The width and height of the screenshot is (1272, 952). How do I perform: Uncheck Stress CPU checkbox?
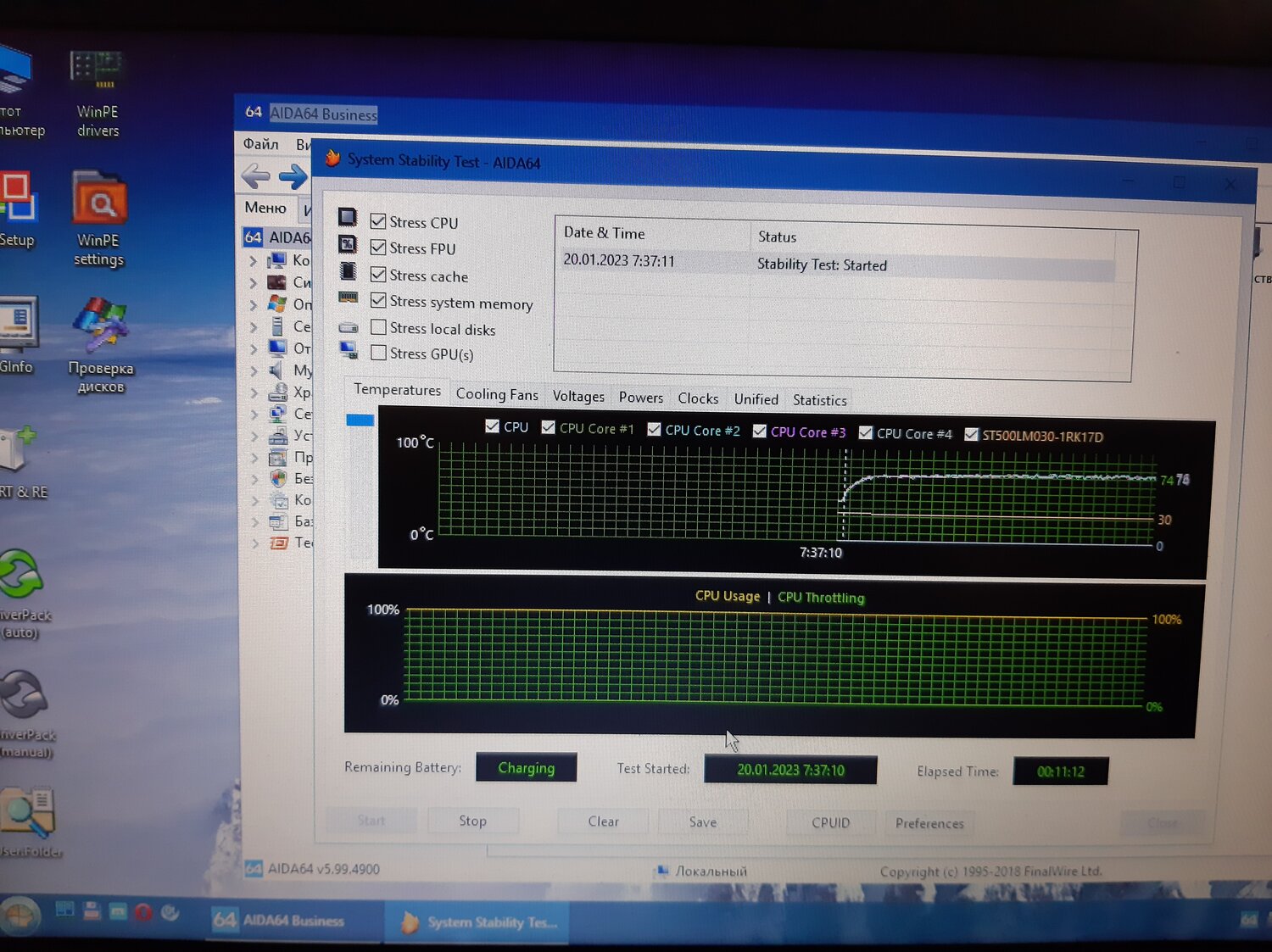(378, 221)
